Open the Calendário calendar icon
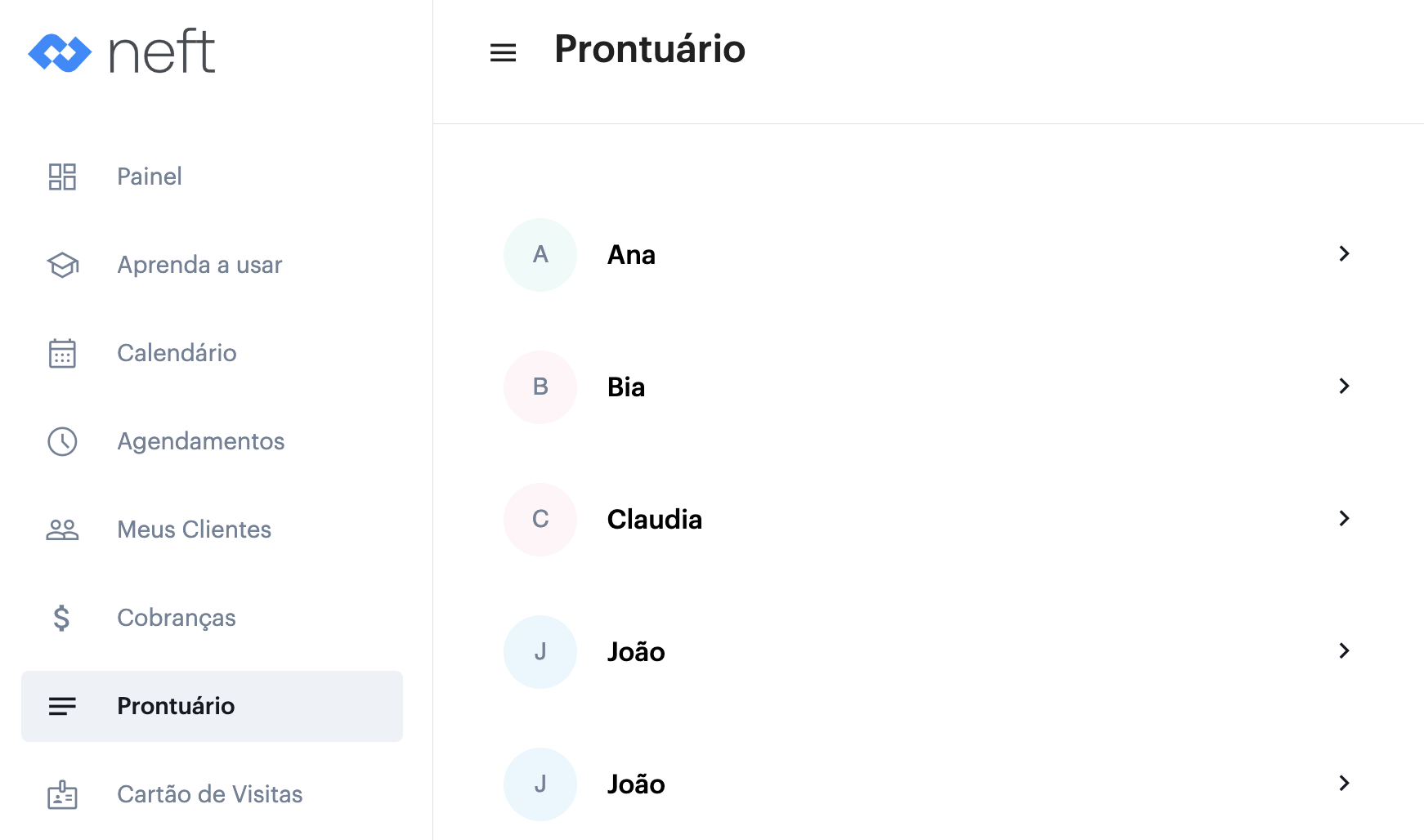The height and width of the screenshot is (840, 1424). 62,353
